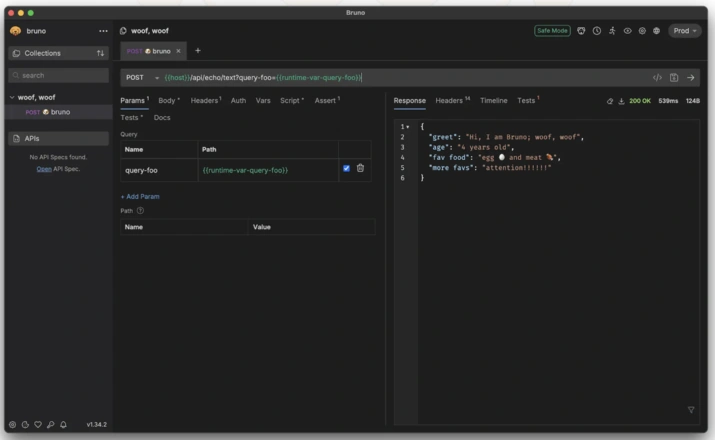The width and height of the screenshot is (715, 440).
Task: Click the Save request icon in URL bar
Action: click(x=674, y=78)
